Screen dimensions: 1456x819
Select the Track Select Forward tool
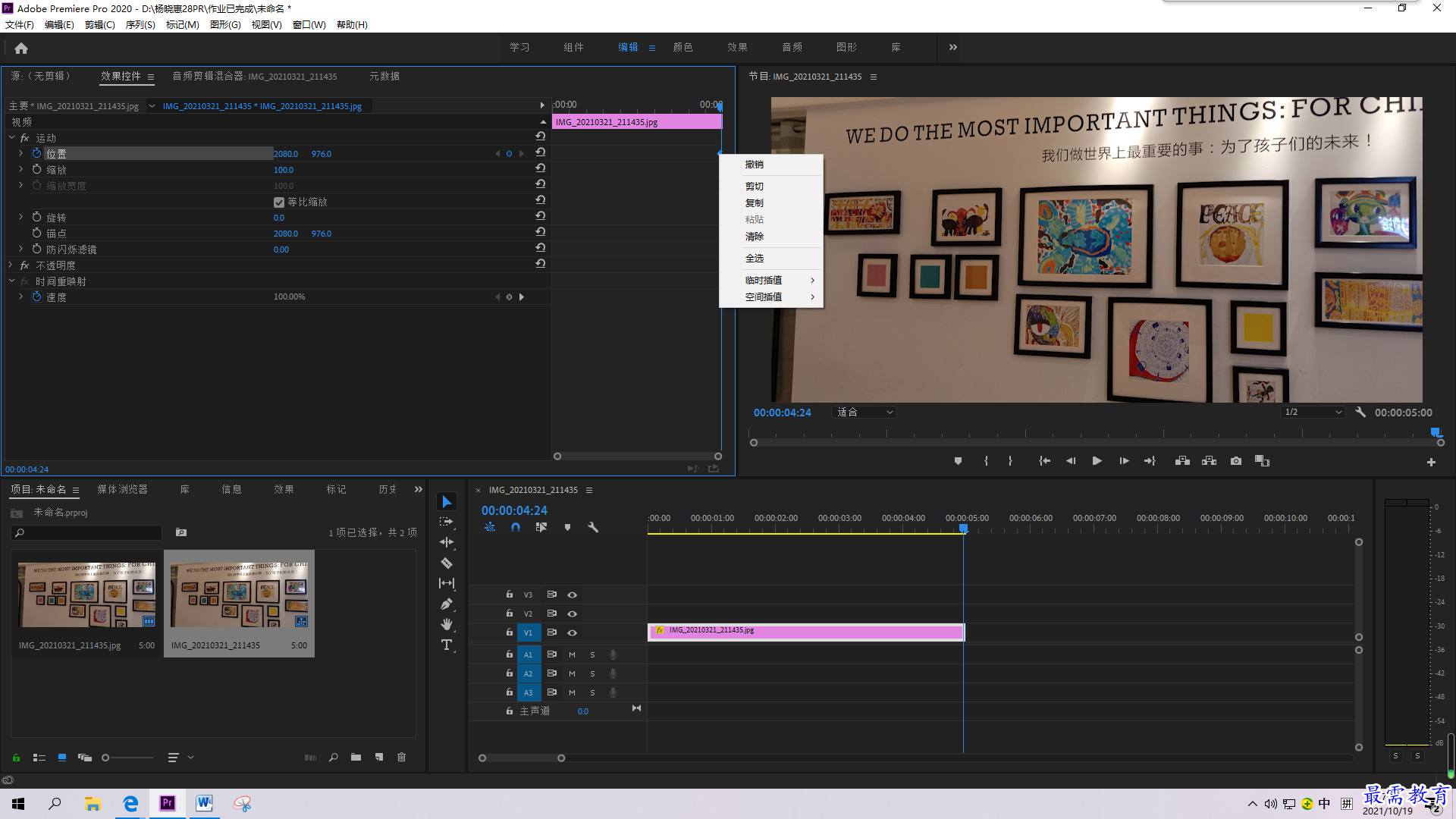tap(447, 522)
